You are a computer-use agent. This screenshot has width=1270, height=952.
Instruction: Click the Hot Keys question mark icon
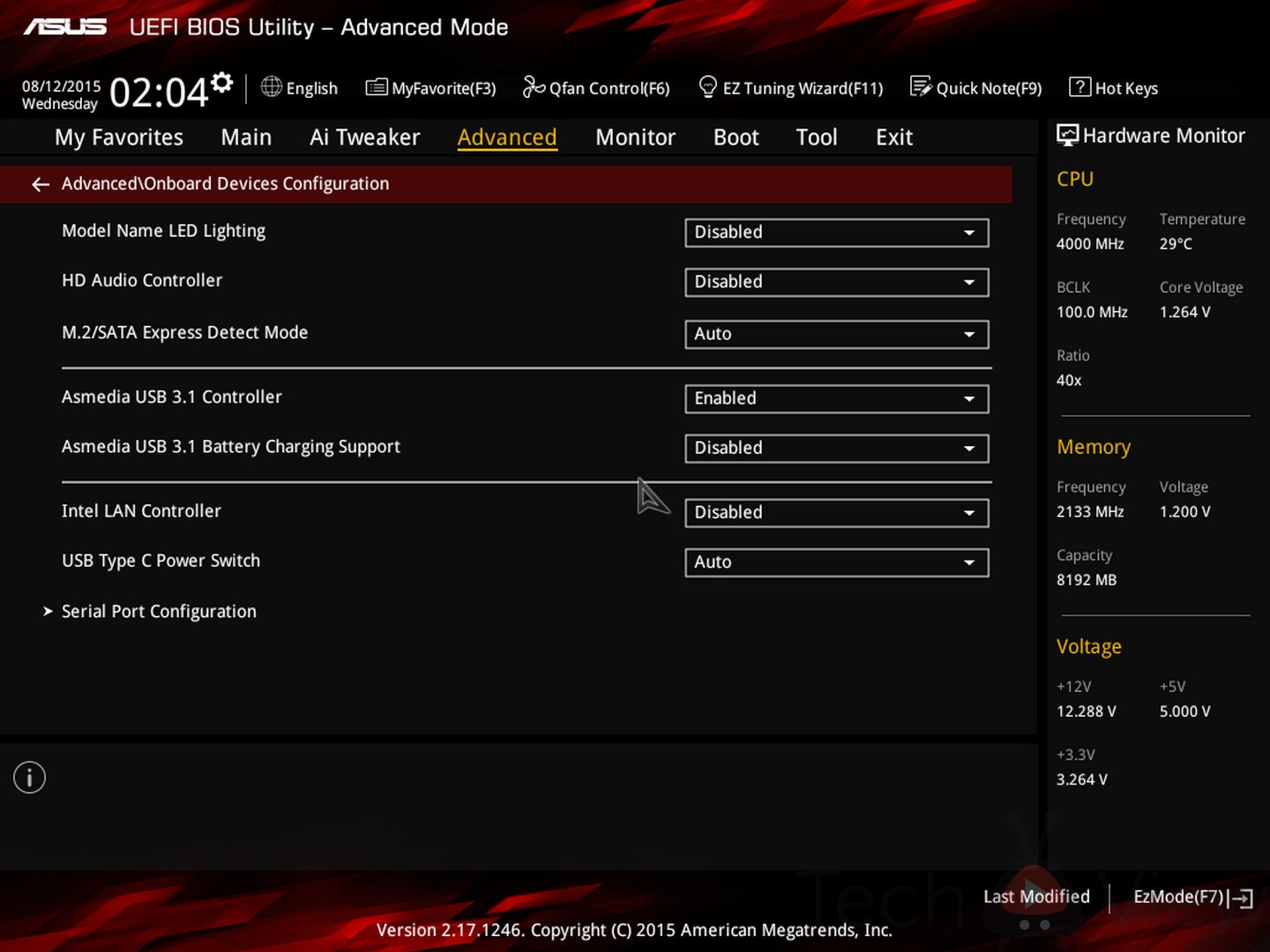point(1079,86)
